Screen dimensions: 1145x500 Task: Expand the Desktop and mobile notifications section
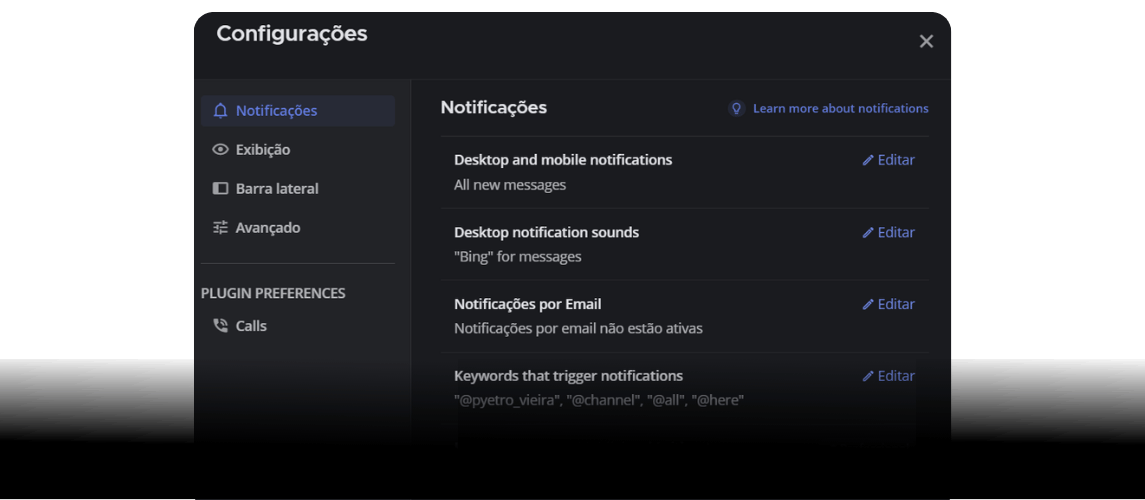click(563, 160)
